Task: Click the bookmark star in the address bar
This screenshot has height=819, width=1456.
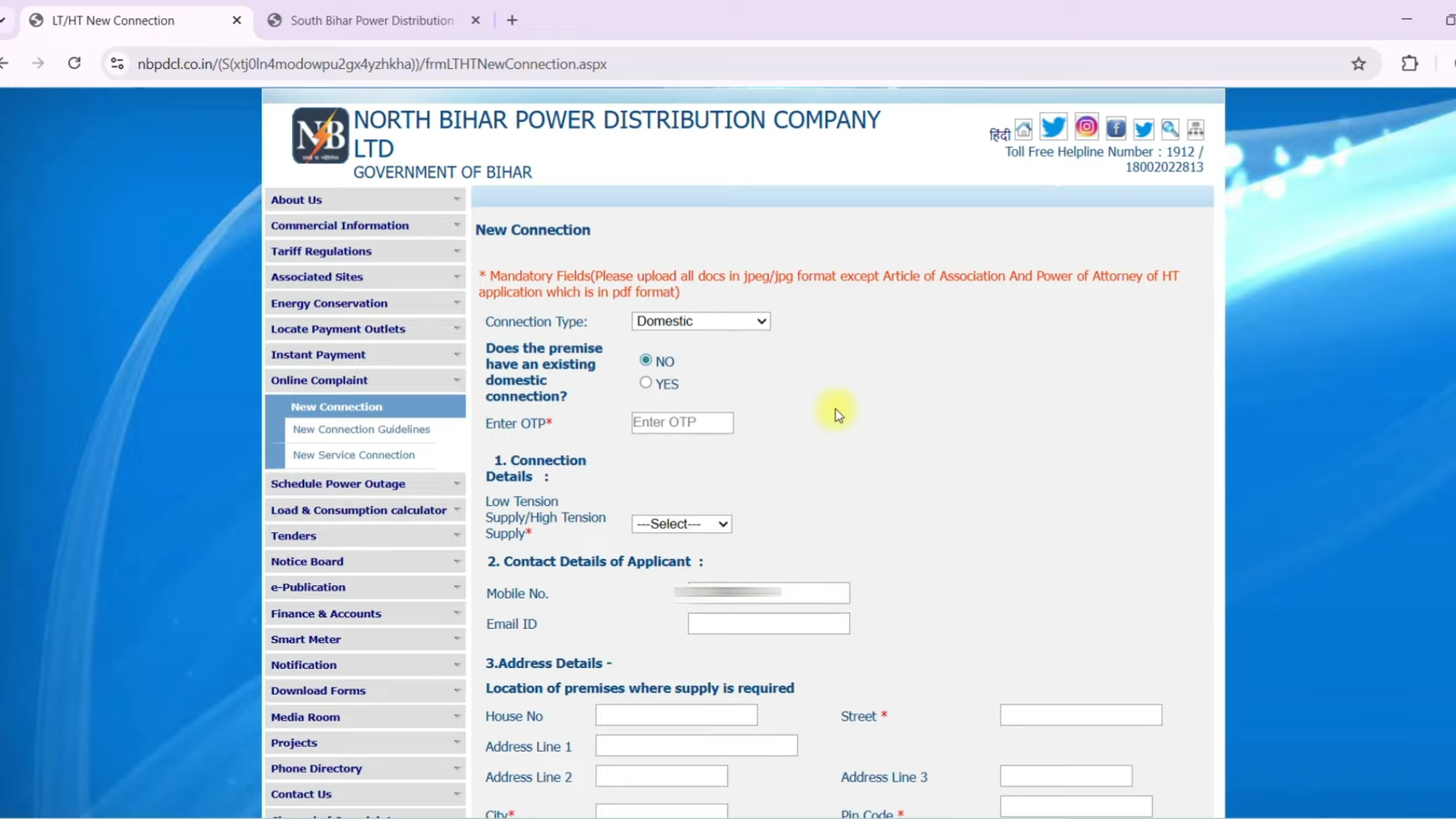Action: (x=1358, y=64)
